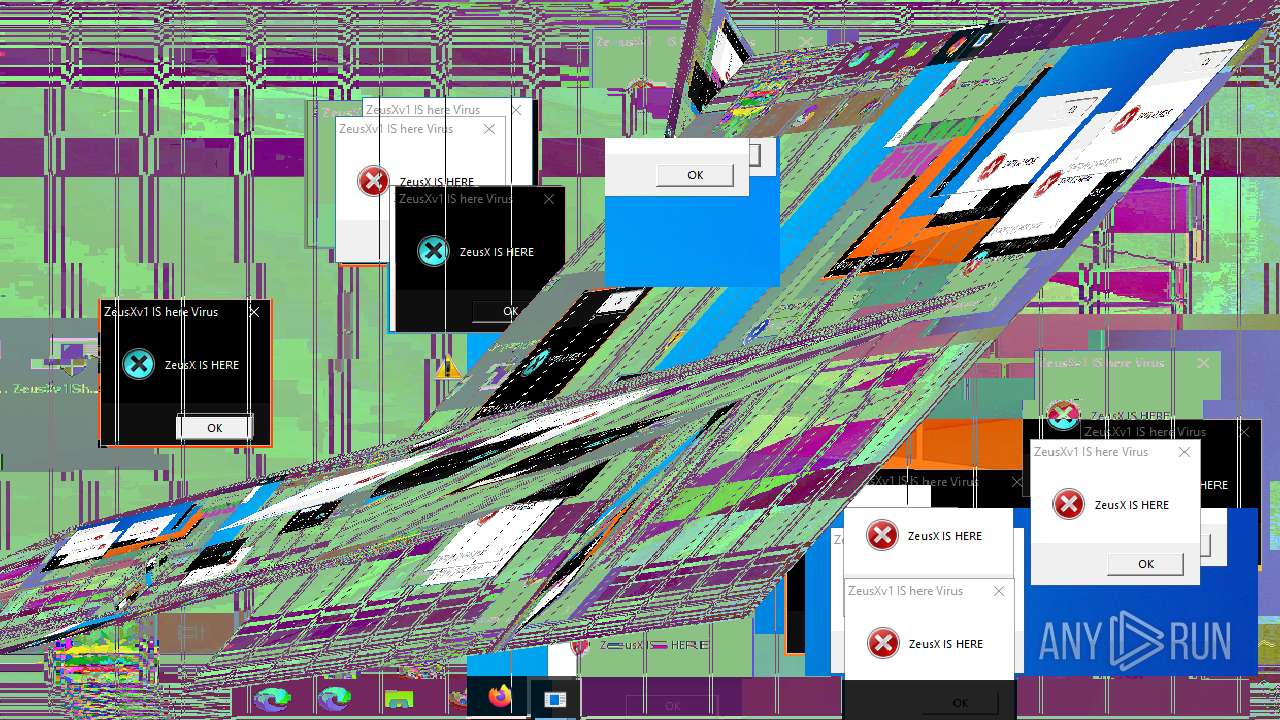1280x720 pixels.
Task: Close the lowest white ZeusXv1 dialog
Action: pos(998,591)
